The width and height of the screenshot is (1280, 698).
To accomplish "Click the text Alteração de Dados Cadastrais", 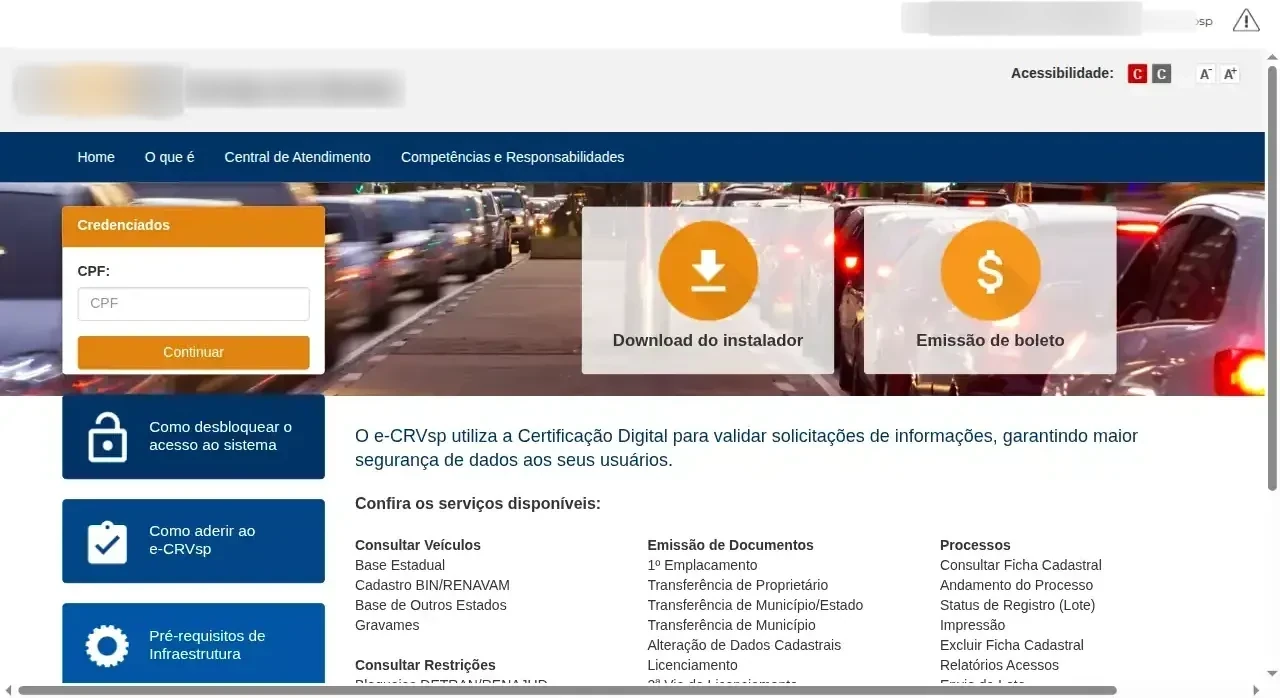I will click(x=744, y=645).
